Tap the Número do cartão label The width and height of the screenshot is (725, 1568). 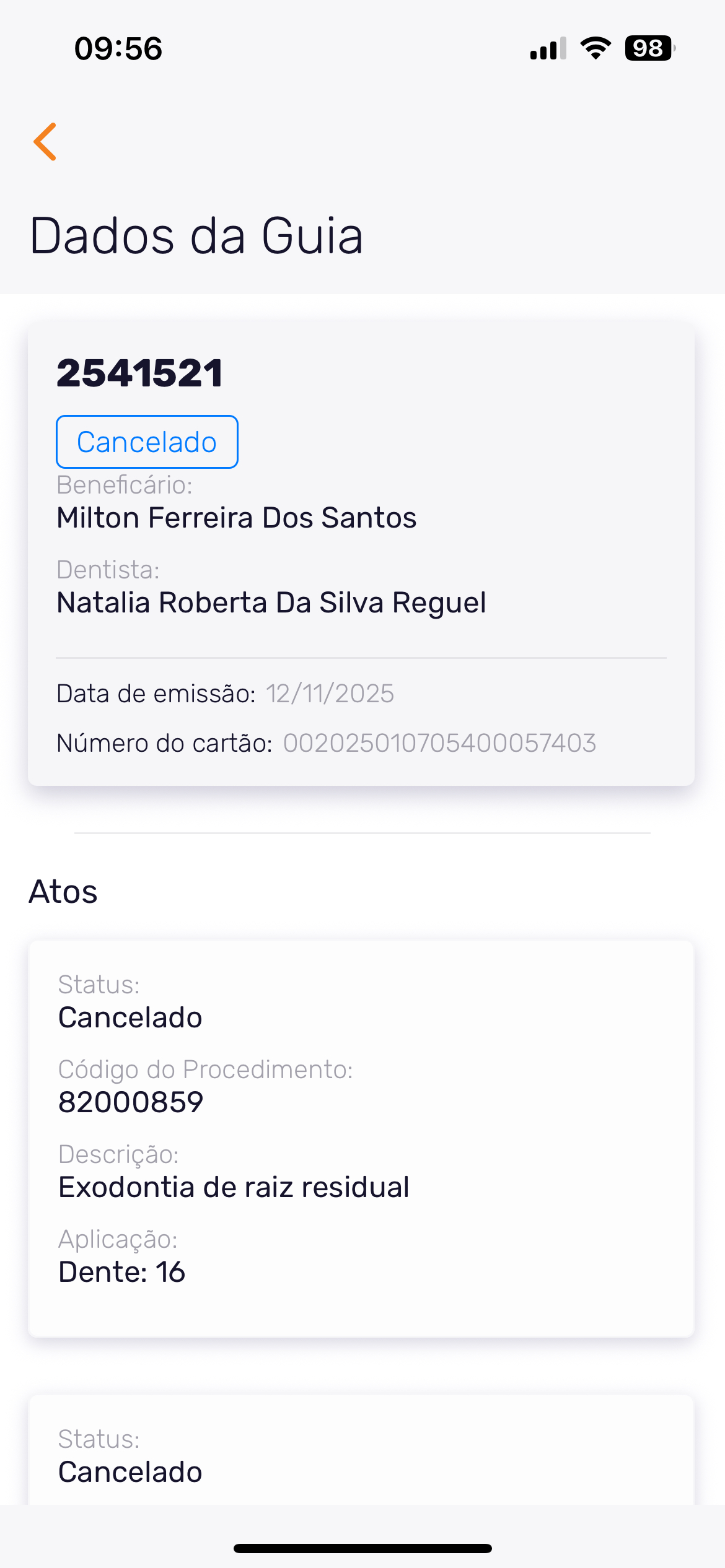[x=165, y=743]
